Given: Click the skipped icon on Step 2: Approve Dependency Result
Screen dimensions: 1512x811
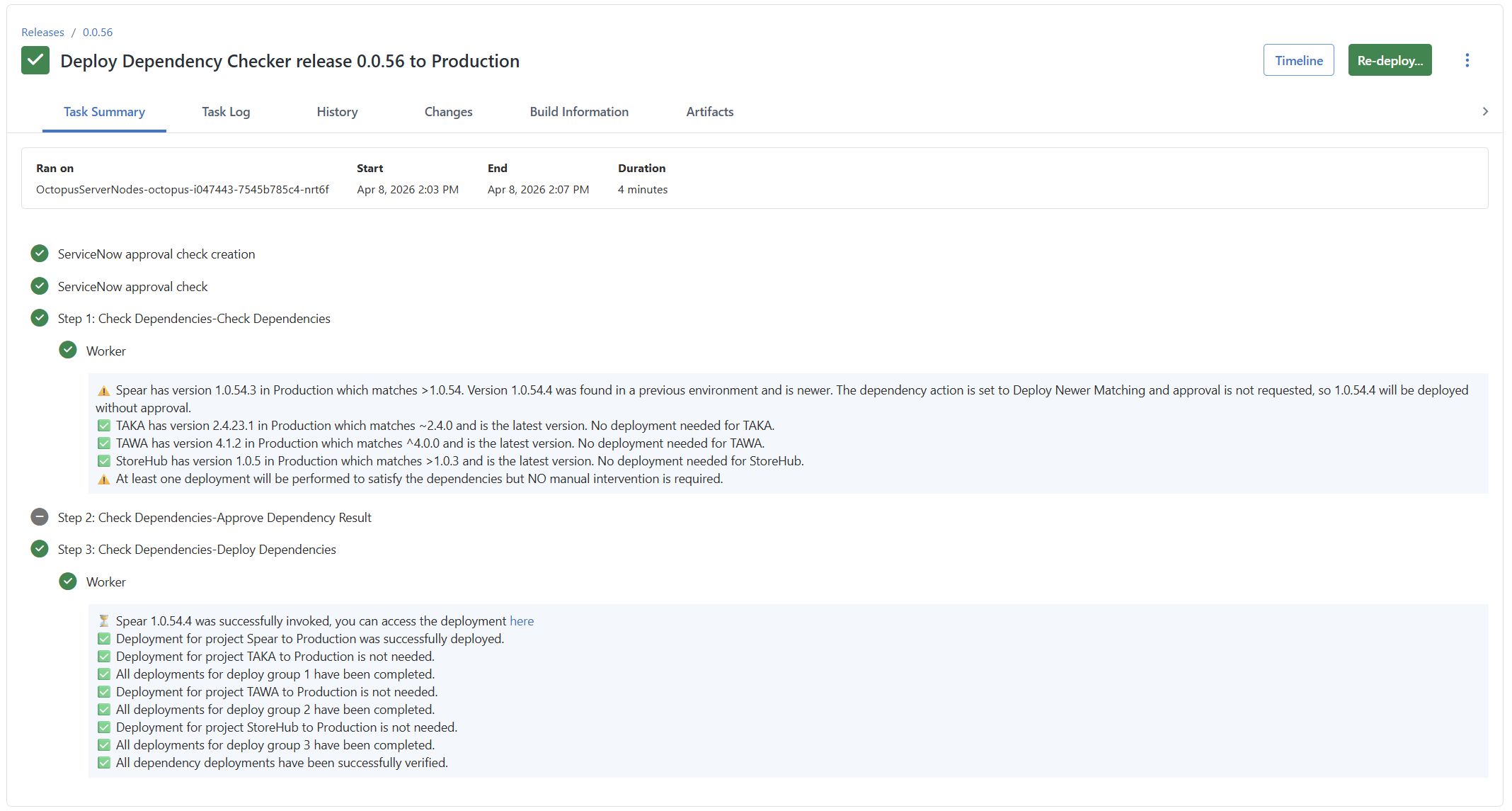Looking at the screenshot, I should coord(40,517).
